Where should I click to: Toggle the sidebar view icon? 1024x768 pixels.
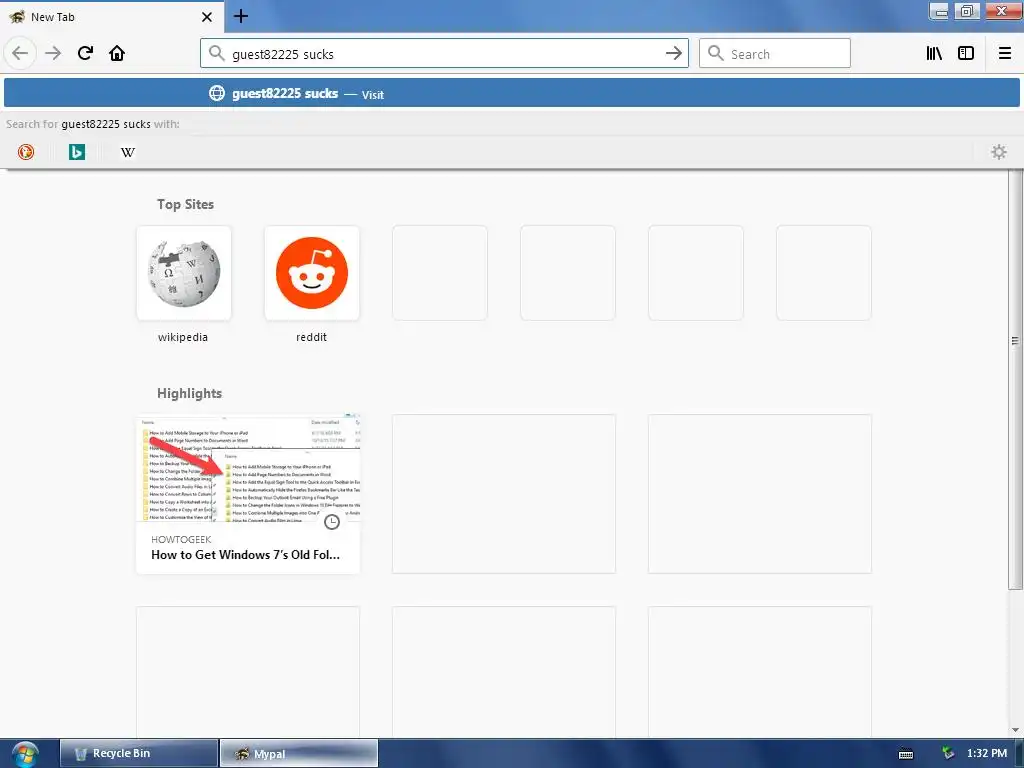coord(966,54)
